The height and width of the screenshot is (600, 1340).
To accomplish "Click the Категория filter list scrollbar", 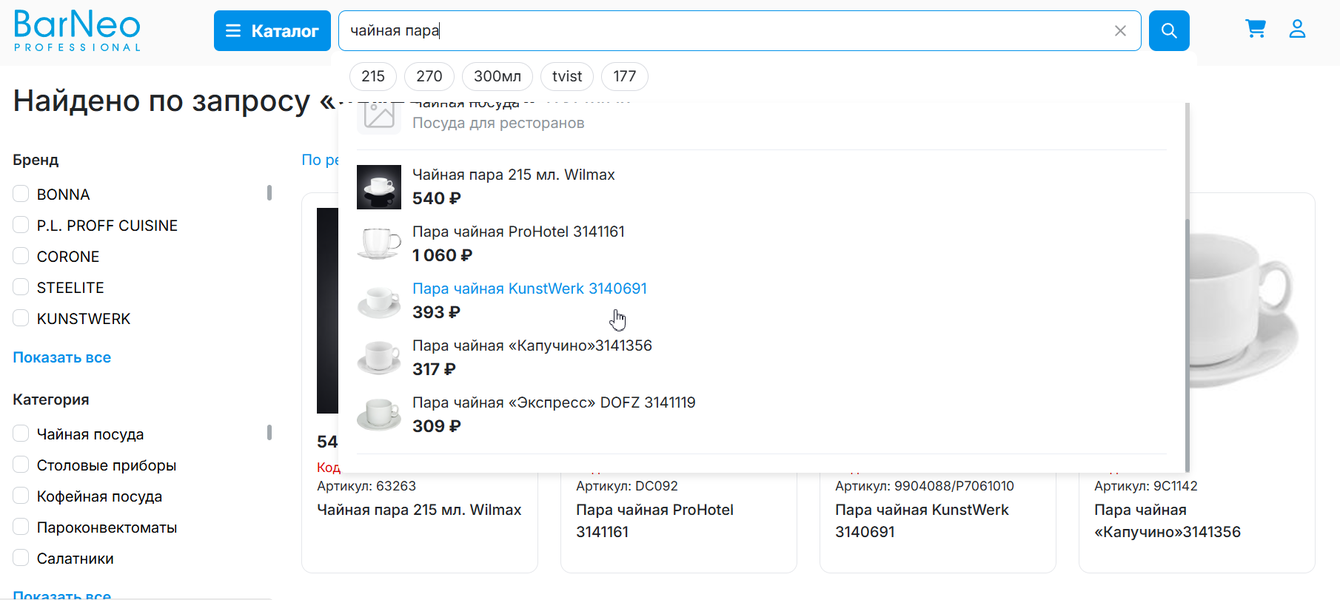I will (269, 433).
